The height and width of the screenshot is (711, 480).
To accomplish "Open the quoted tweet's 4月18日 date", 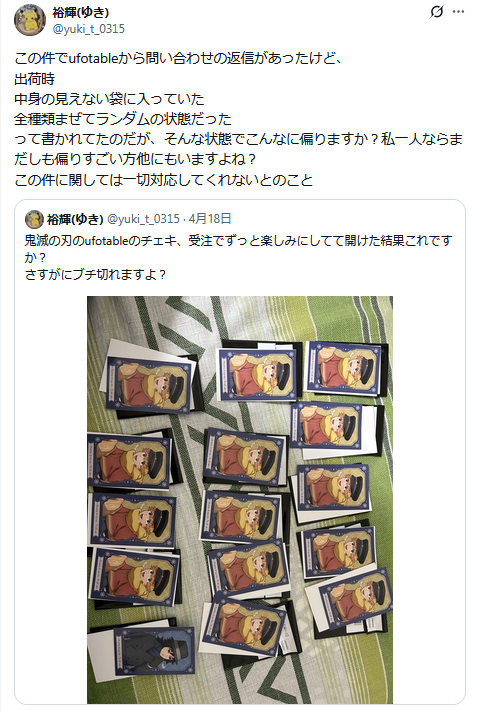I will tap(210, 219).
